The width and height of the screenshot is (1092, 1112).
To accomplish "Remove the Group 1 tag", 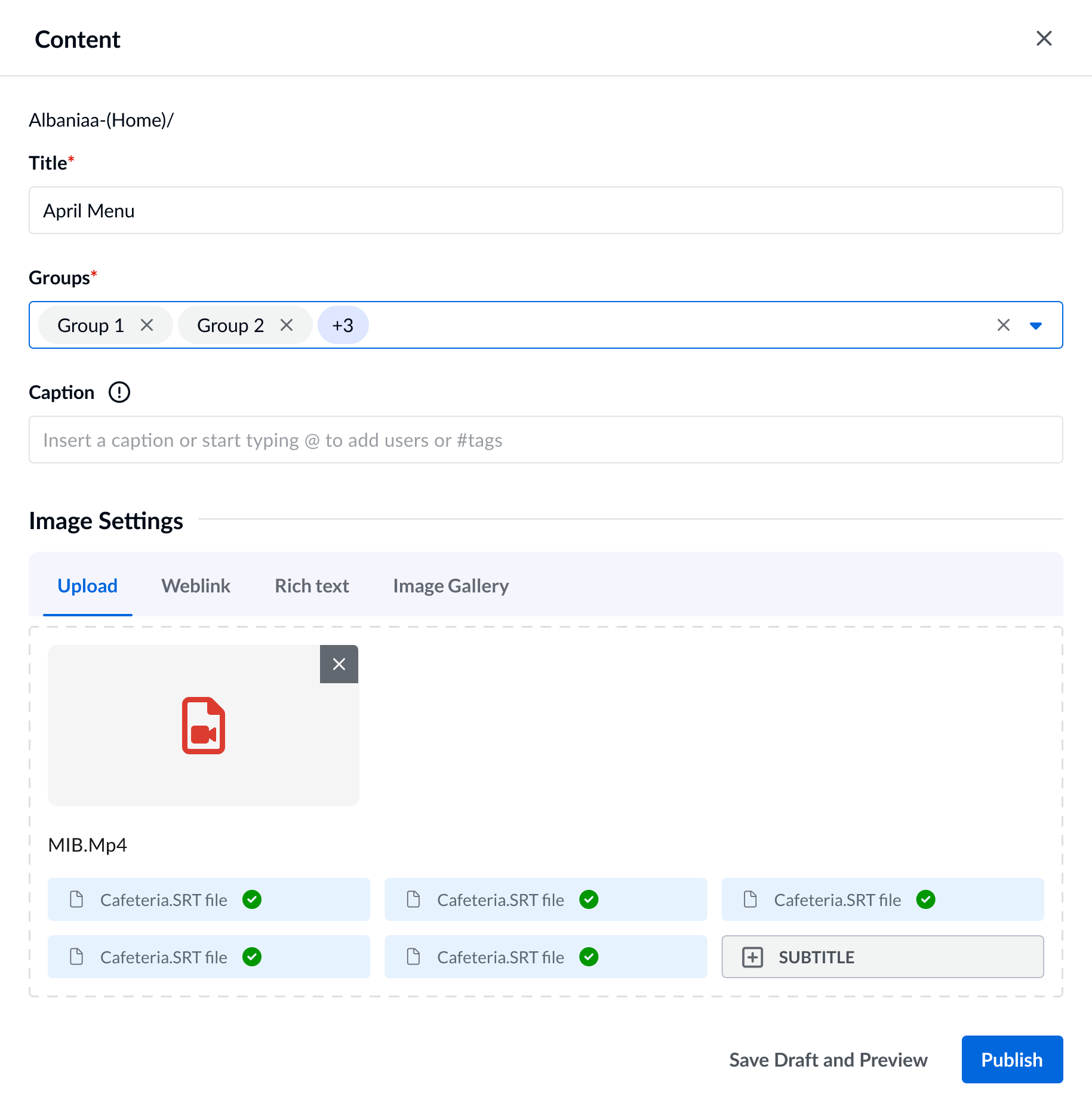I will click(147, 325).
